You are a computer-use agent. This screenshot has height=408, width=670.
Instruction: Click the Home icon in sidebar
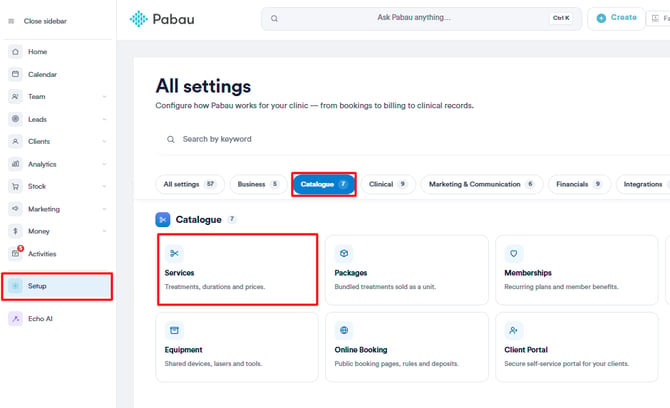tap(15, 52)
